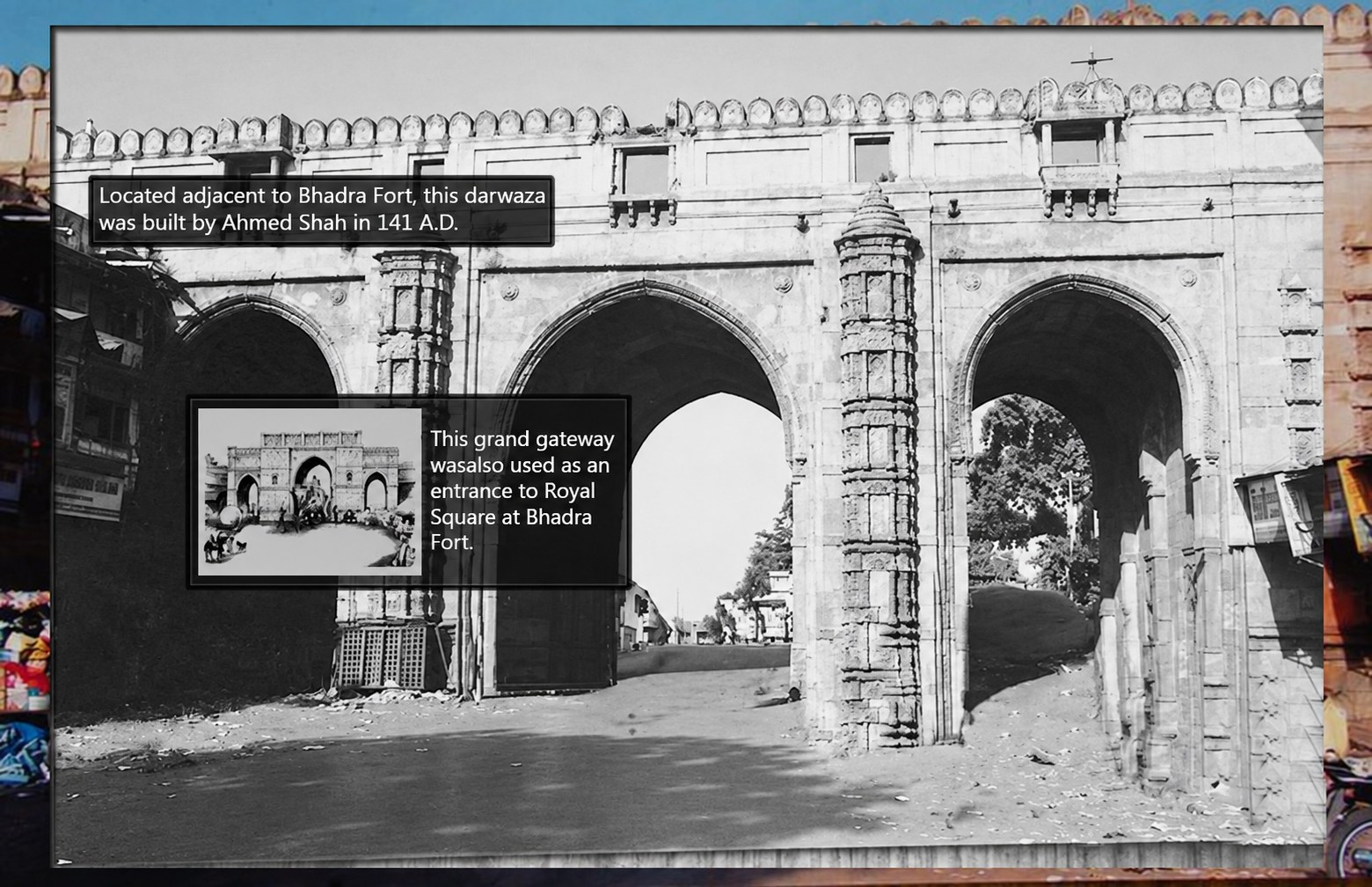Select the text "This grand gateway wasalso used"
This screenshot has width=1372, height=887.
tap(522, 451)
